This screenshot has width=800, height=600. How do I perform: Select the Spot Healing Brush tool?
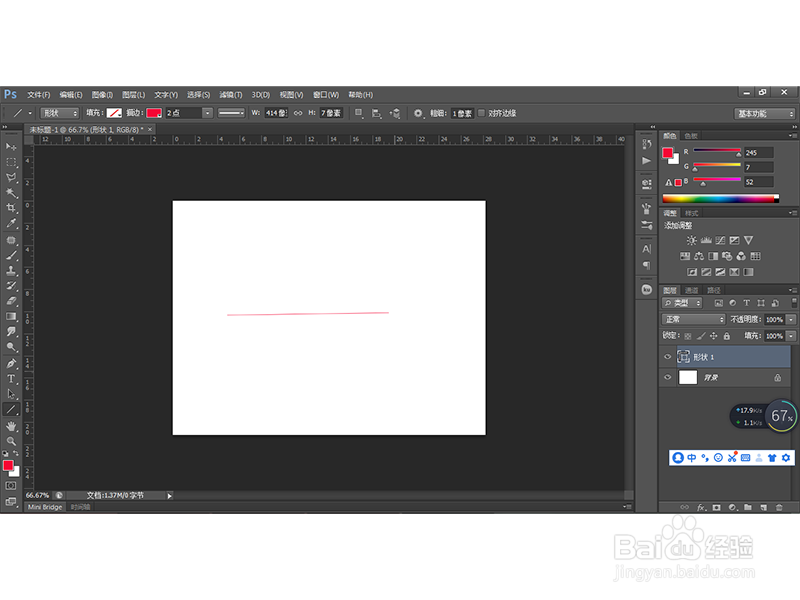(11, 240)
